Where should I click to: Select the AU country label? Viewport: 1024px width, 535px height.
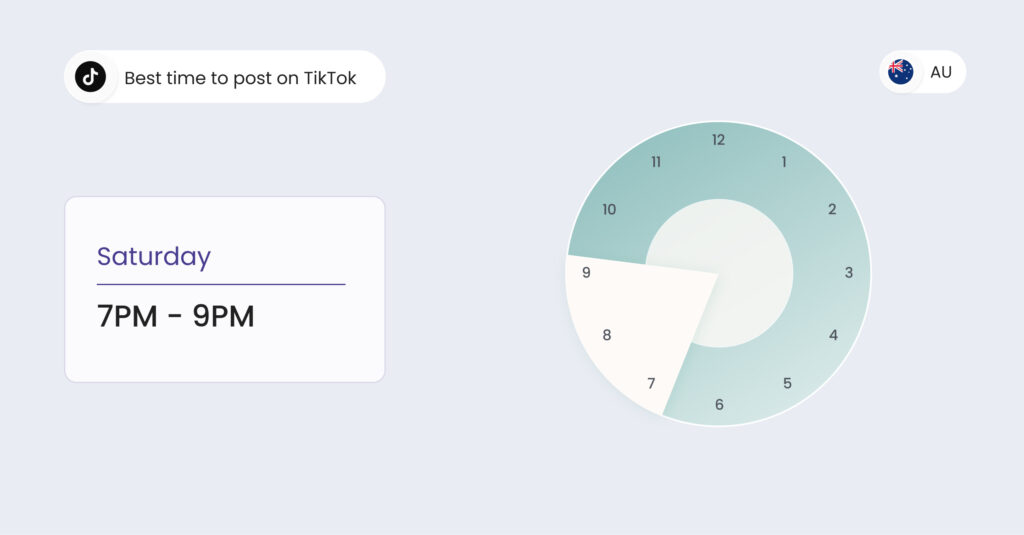coord(940,72)
